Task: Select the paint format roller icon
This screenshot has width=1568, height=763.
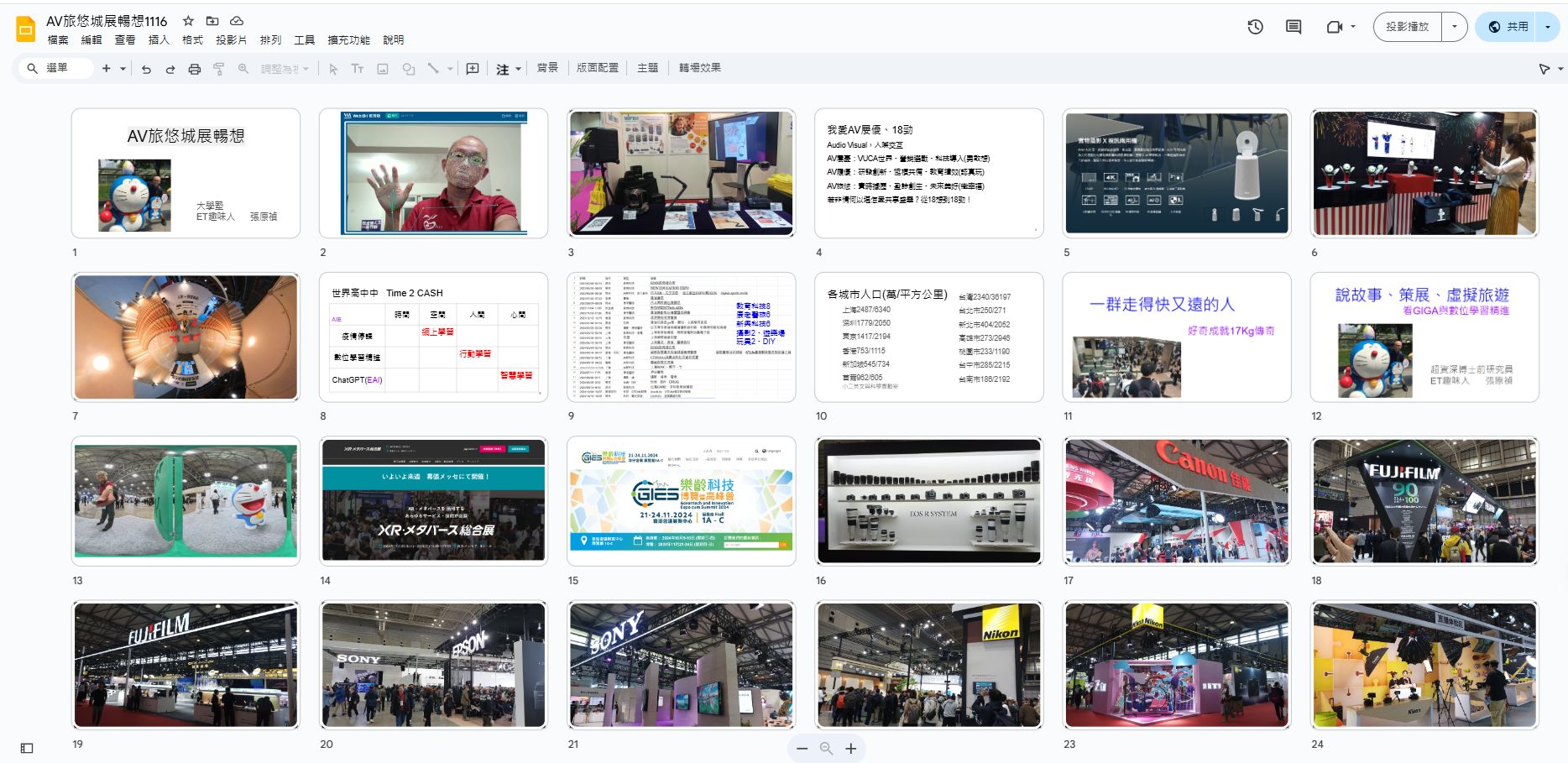Action: (x=219, y=69)
